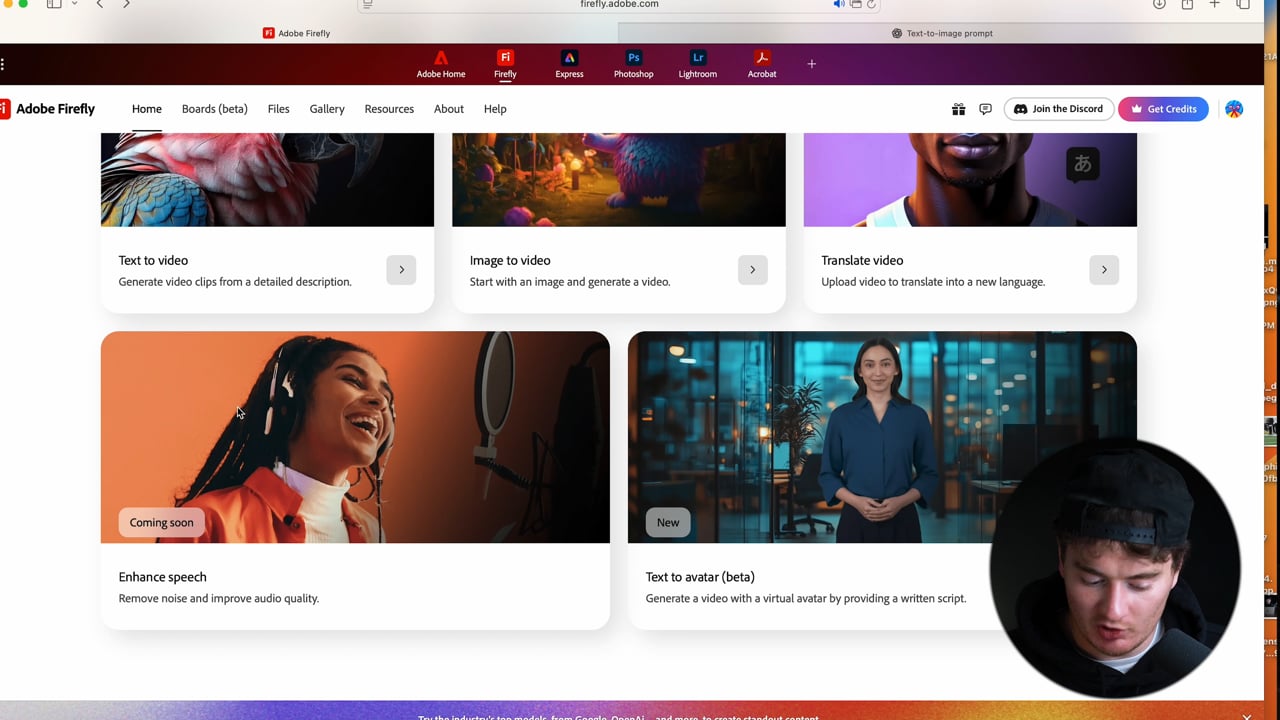Open the Enhance speech card image
The height and width of the screenshot is (720, 1280).
click(x=355, y=437)
